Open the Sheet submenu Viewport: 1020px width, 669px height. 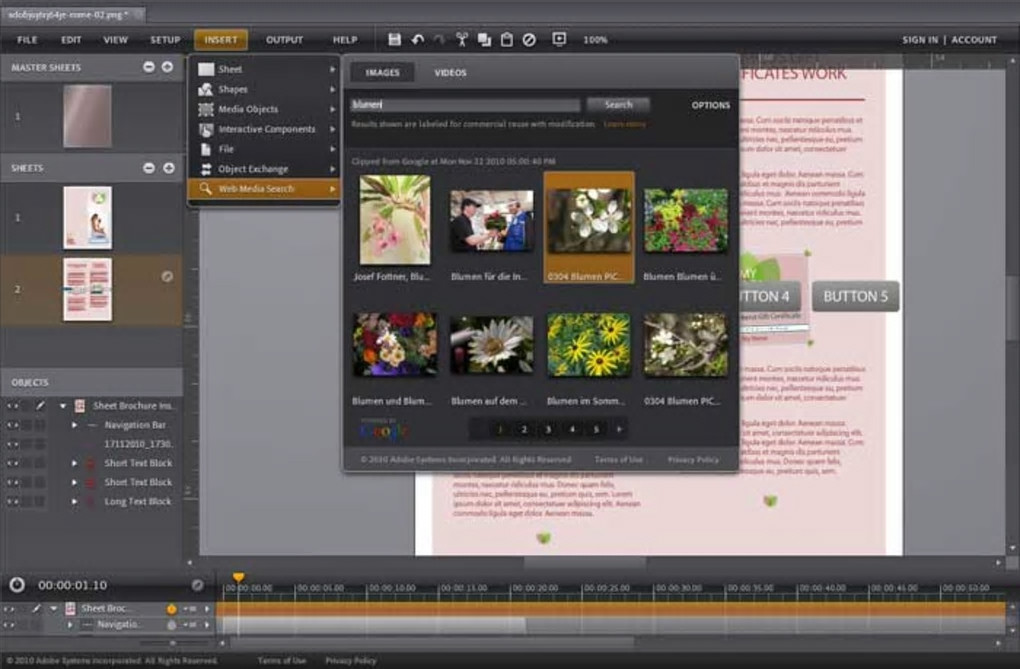click(x=263, y=69)
